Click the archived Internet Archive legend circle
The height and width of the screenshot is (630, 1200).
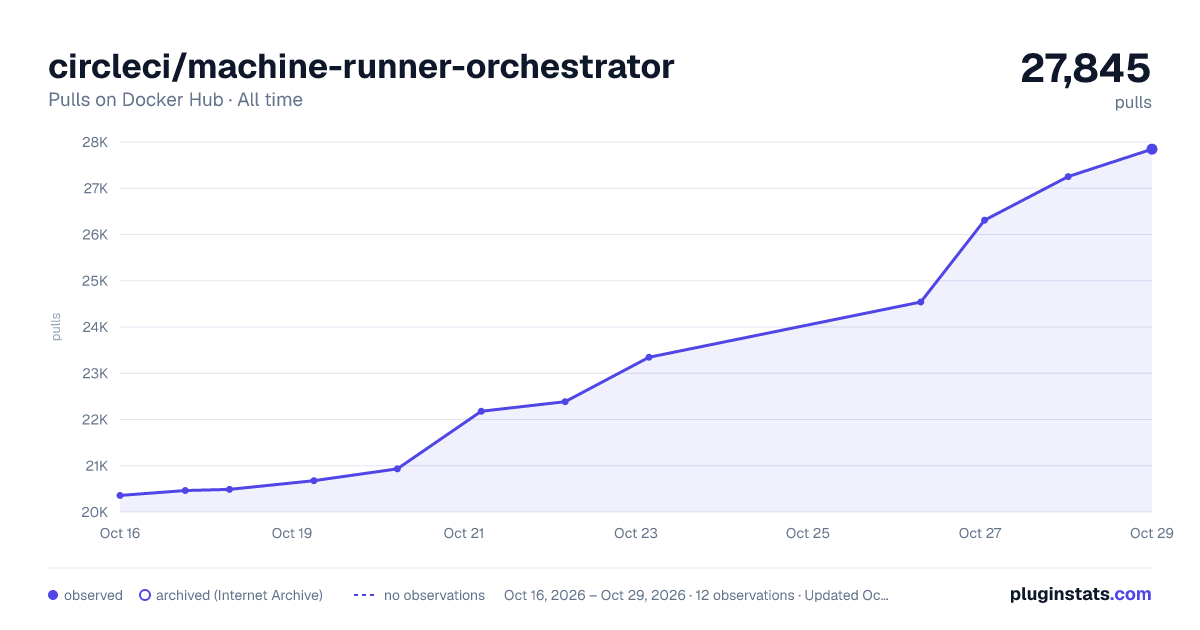144,595
